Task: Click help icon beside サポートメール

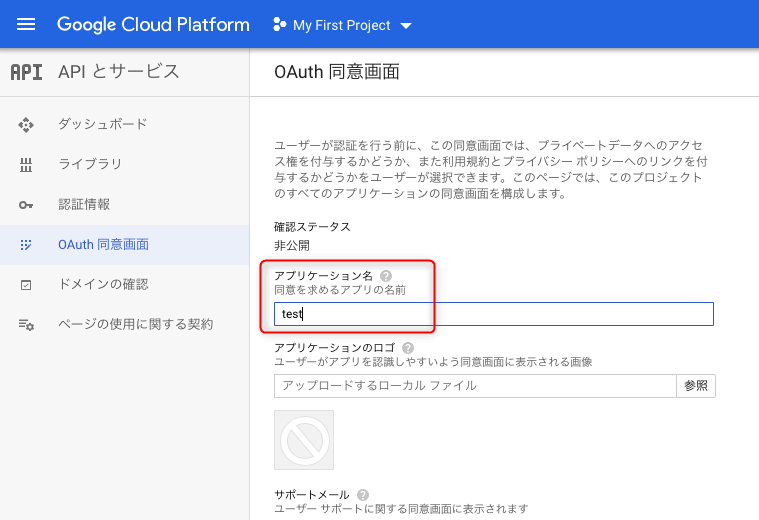Action: (362, 495)
